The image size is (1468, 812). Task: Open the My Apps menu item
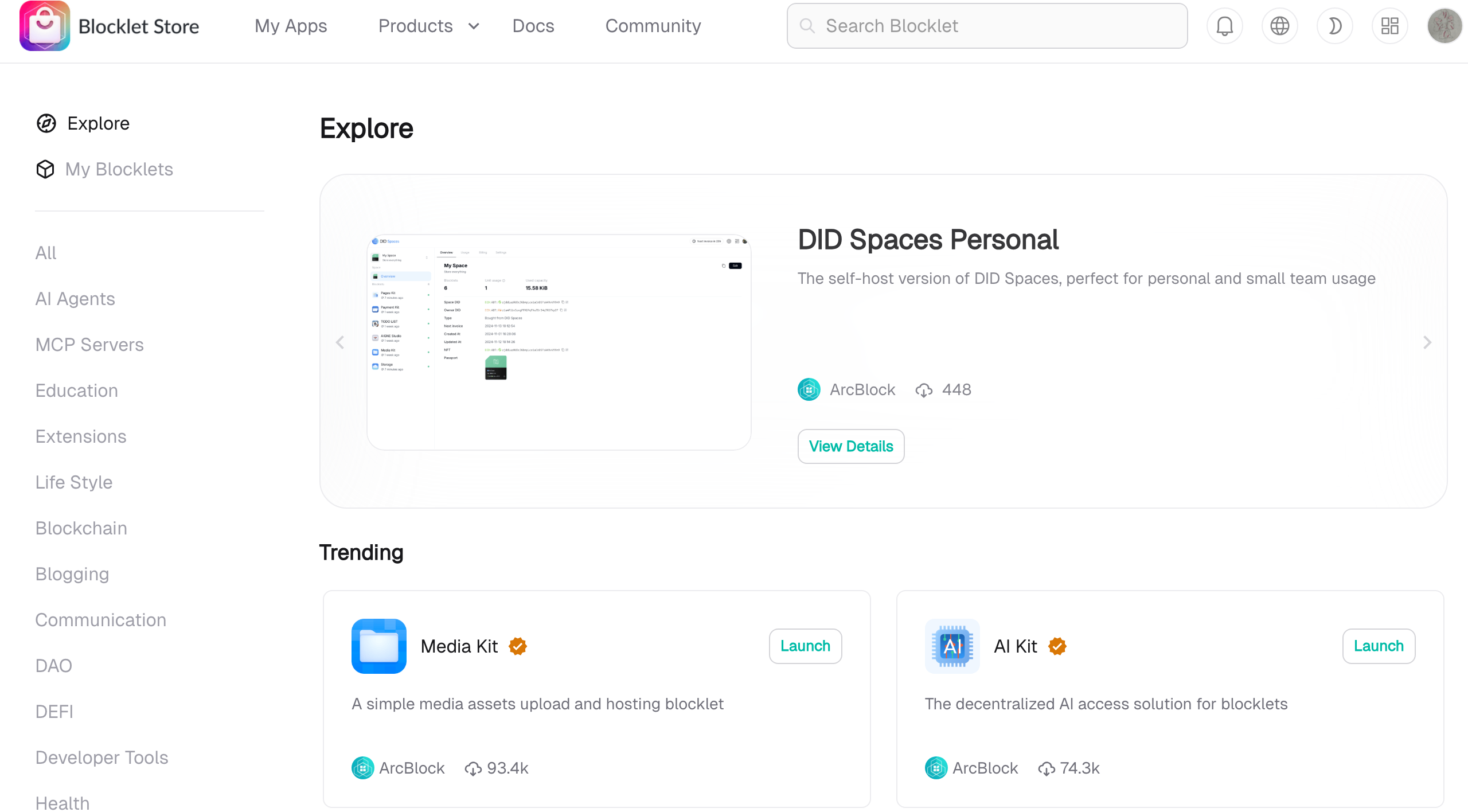(x=291, y=26)
